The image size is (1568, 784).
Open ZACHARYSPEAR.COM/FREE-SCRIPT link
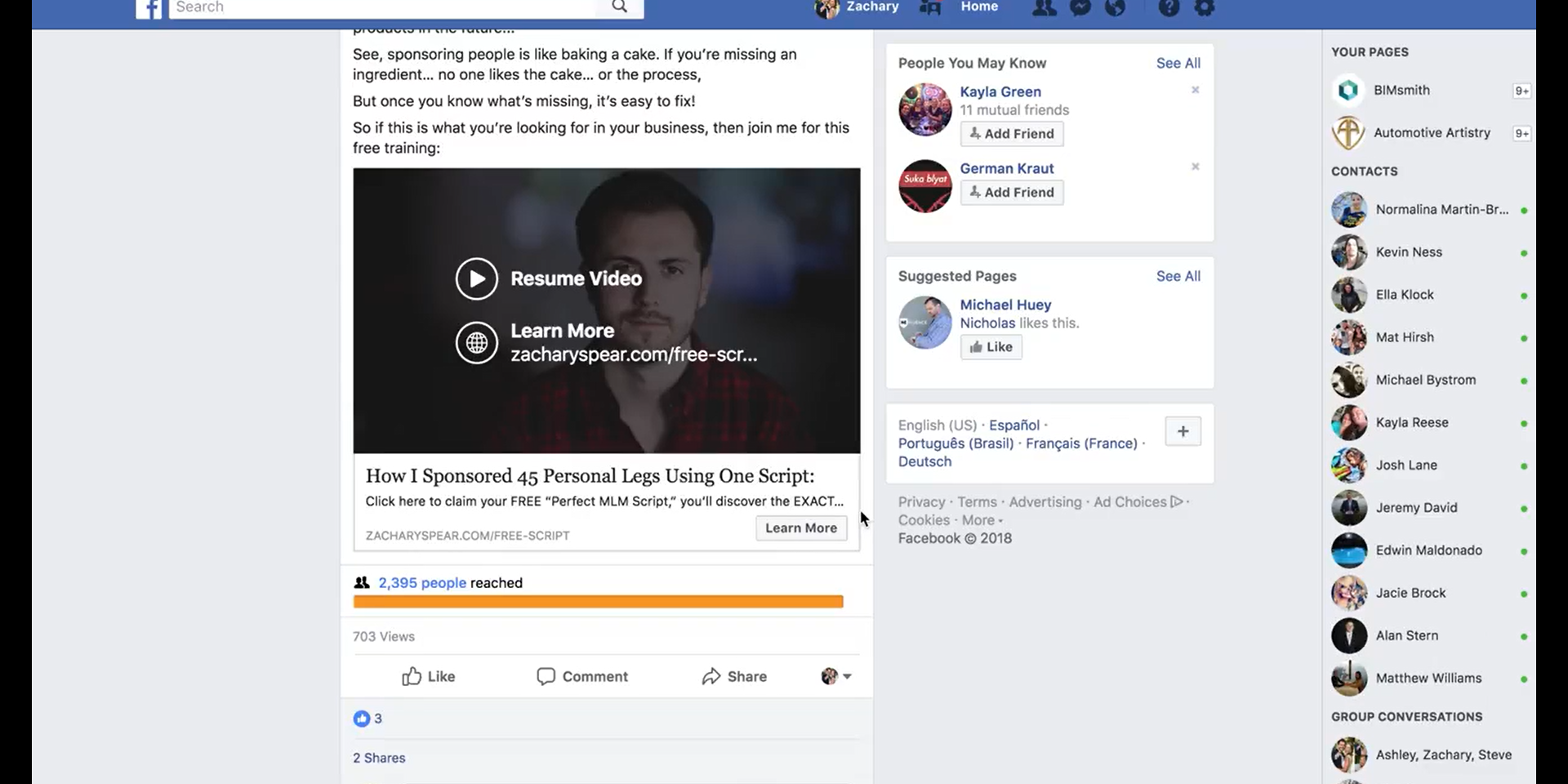point(467,536)
